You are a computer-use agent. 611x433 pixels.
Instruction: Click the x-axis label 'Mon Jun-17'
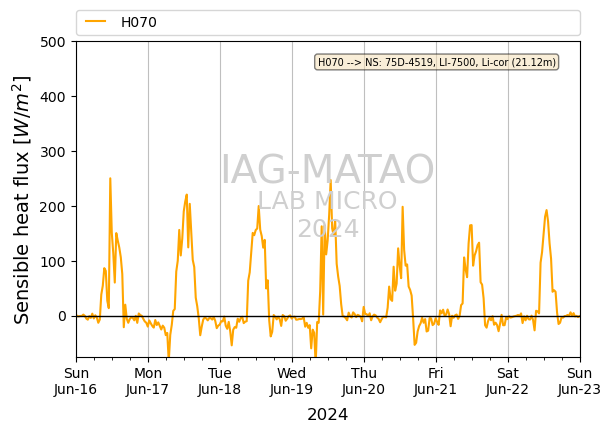pos(147,381)
